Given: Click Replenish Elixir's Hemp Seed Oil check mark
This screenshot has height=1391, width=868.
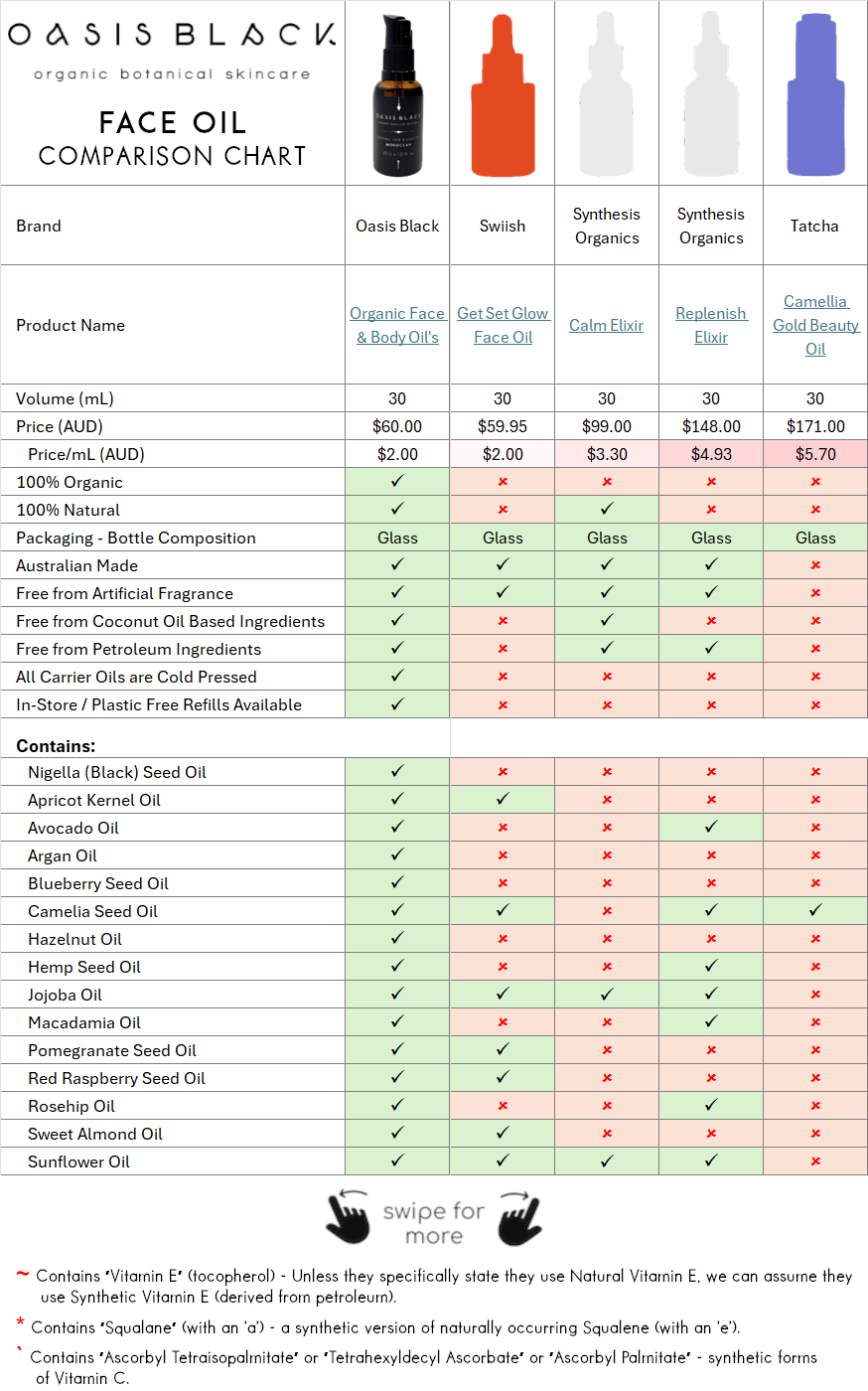Looking at the screenshot, I should click(711, 966).
